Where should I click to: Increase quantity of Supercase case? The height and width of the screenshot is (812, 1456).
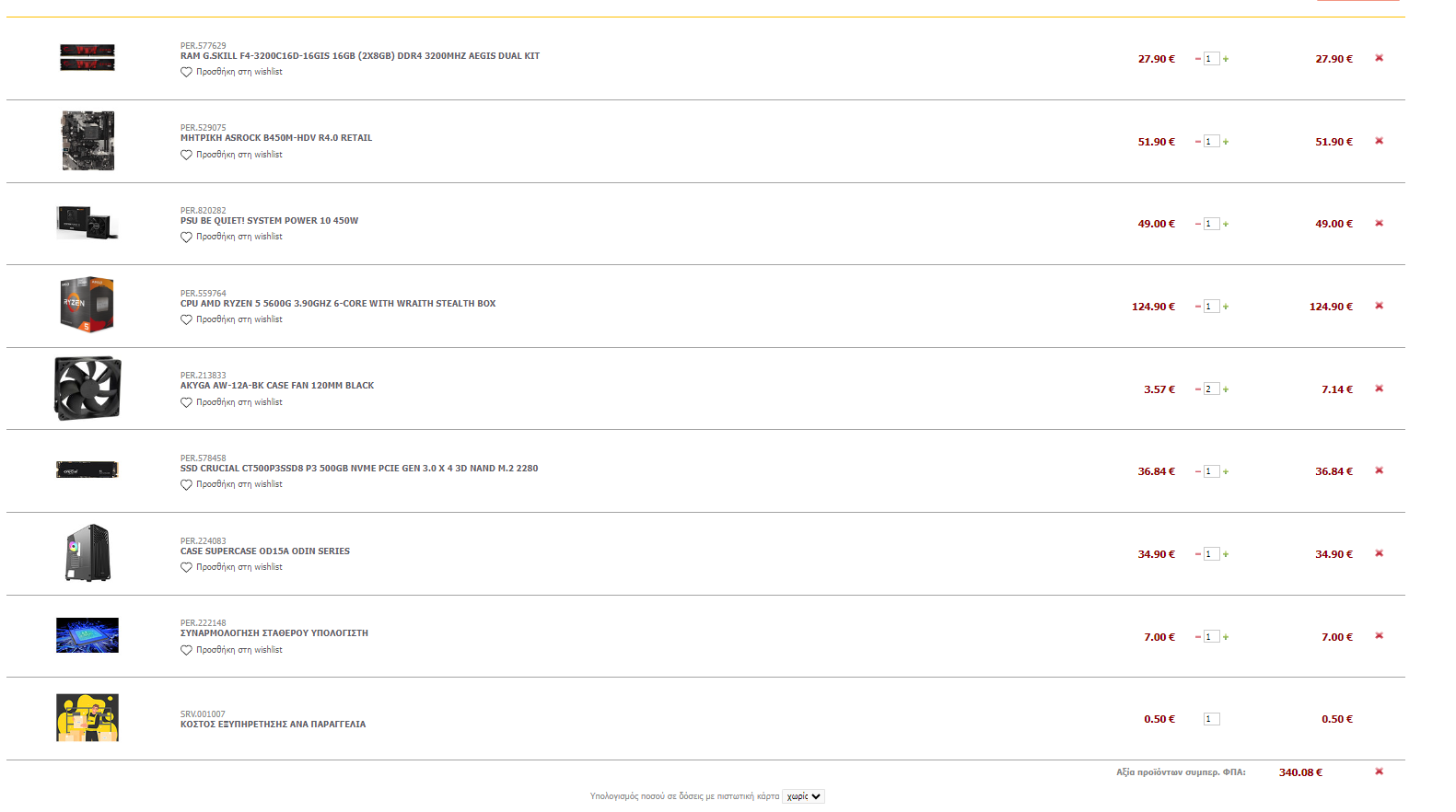pyautogui.click(x=1226, y=554)
